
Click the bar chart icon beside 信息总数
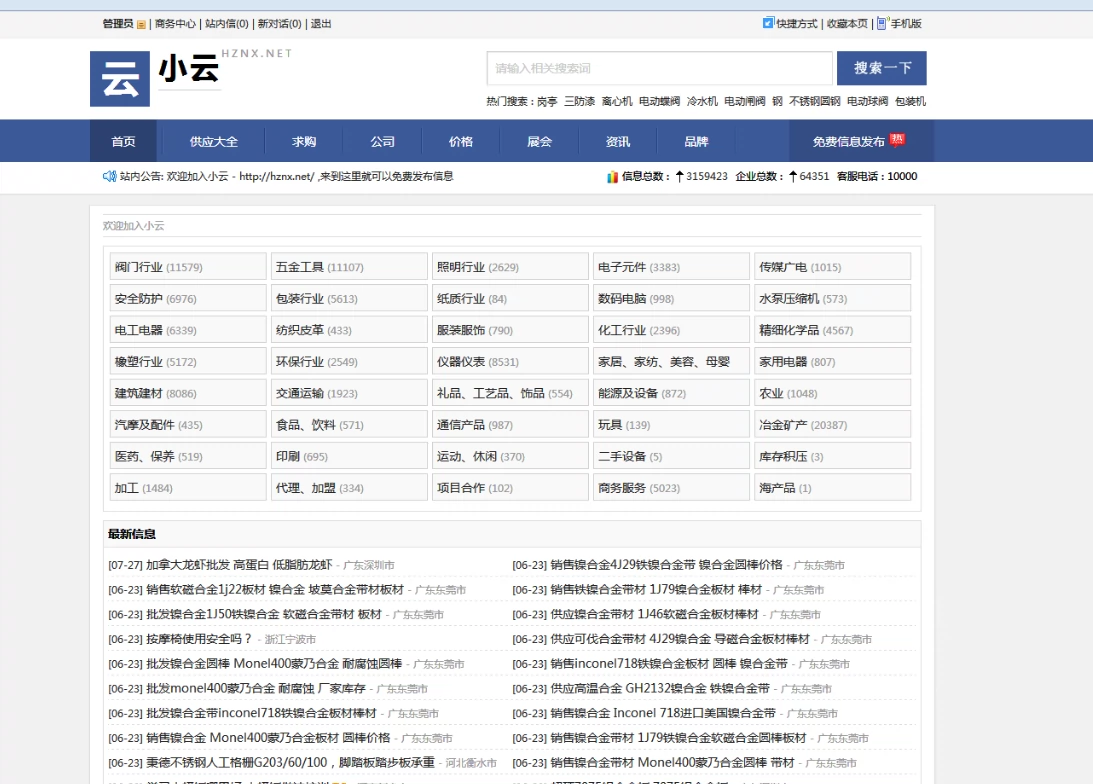(x=612, y=177)
